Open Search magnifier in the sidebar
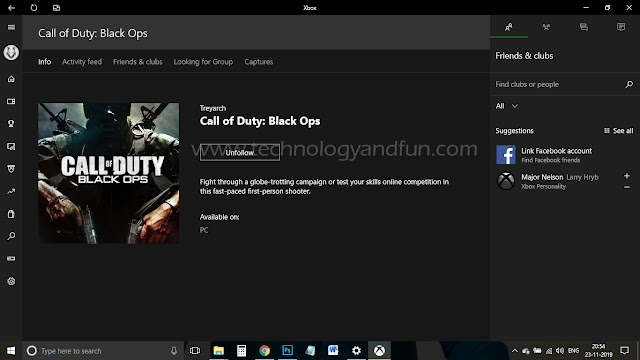This screenshot has height=360, width=640. [11, 236]
